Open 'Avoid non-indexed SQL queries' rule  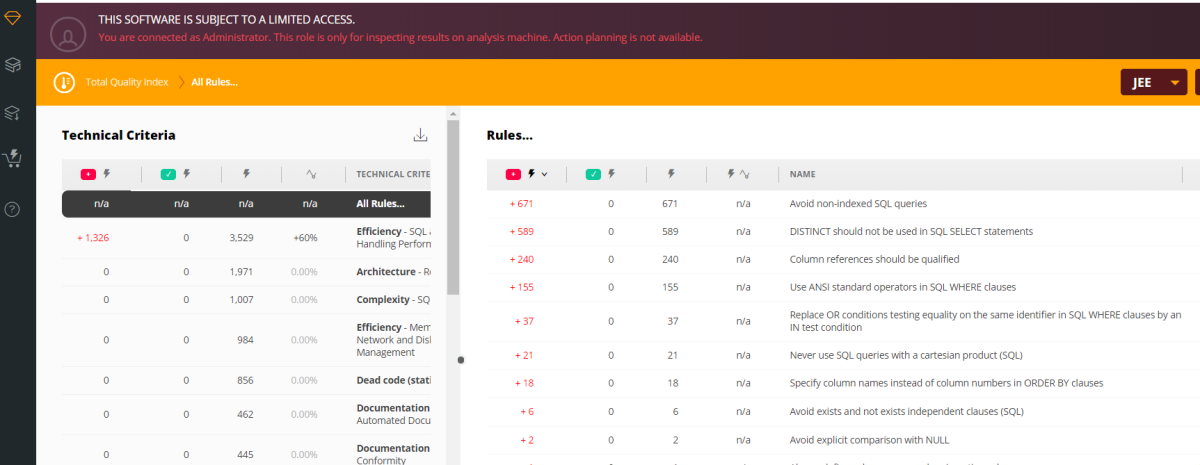857,204
